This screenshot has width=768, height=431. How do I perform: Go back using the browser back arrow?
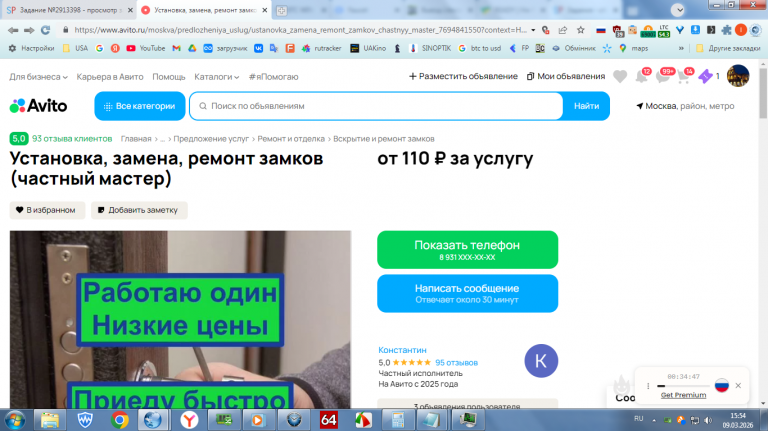tap(13, 30)
